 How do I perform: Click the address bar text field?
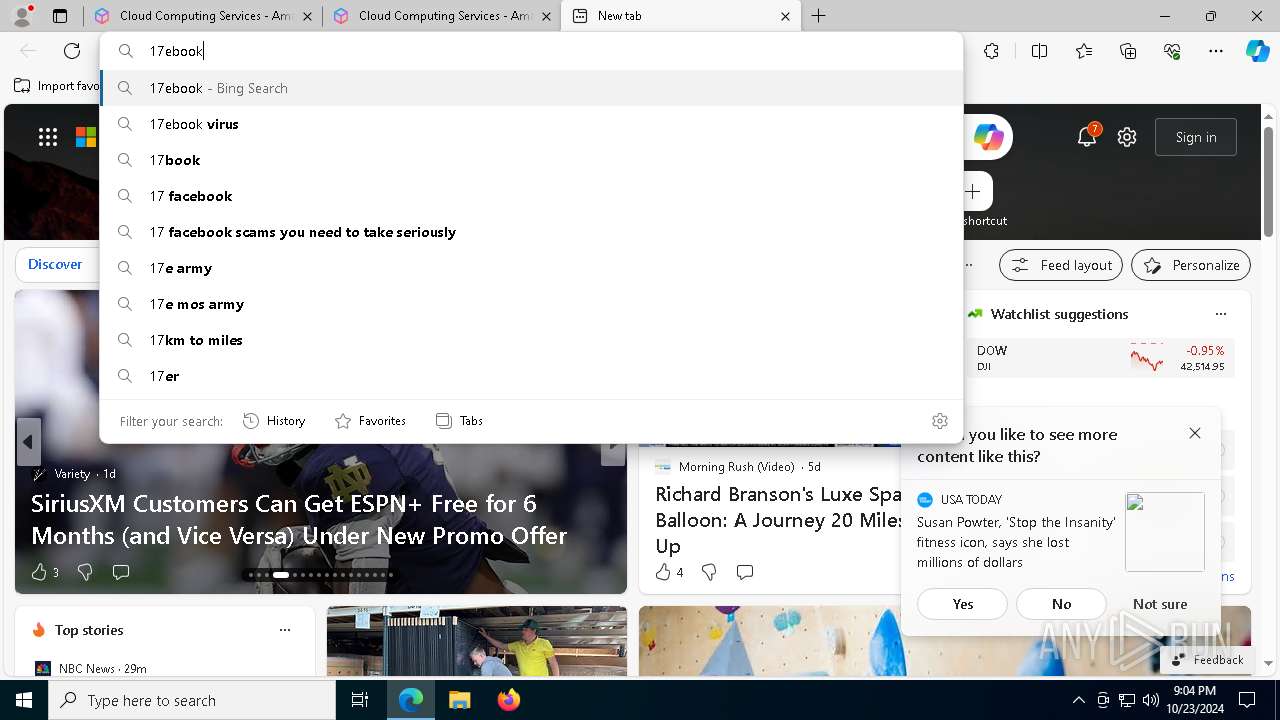(x=530, y=51)
